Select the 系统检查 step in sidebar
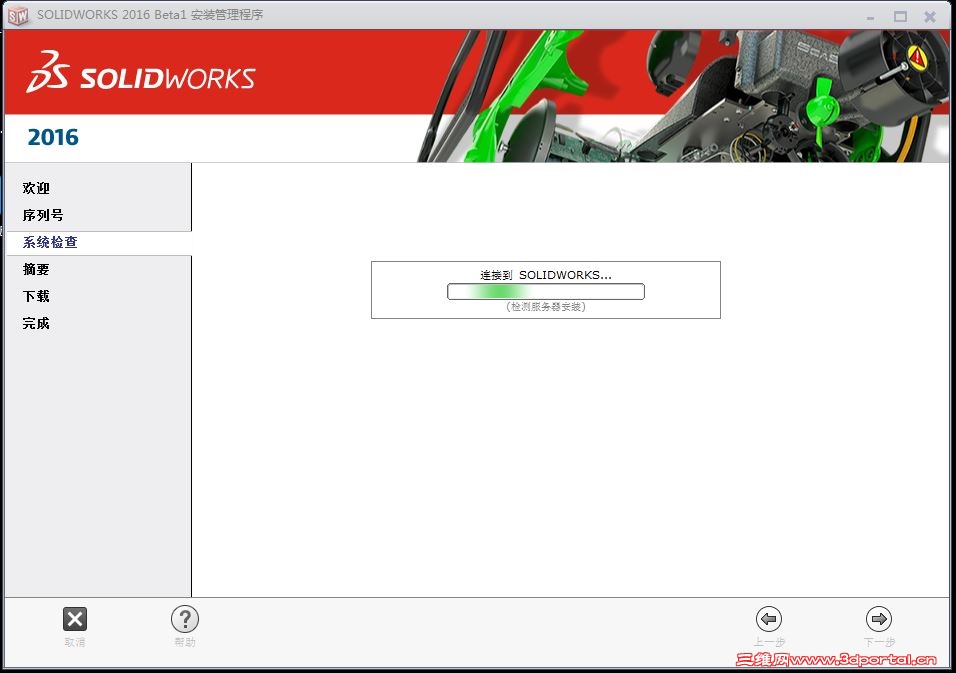956x673 pixels. [x=50, y=243]
